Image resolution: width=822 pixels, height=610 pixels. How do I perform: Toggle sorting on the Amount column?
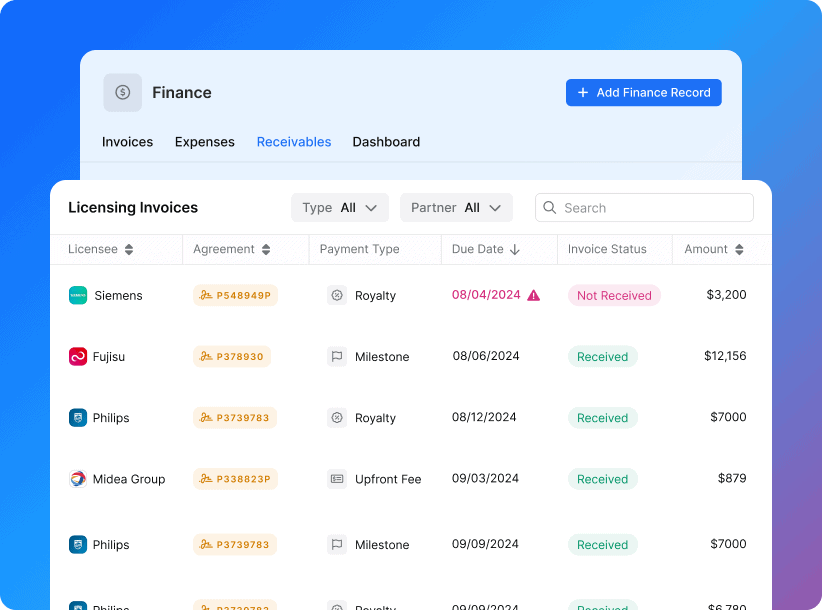[x=739, y=250]
